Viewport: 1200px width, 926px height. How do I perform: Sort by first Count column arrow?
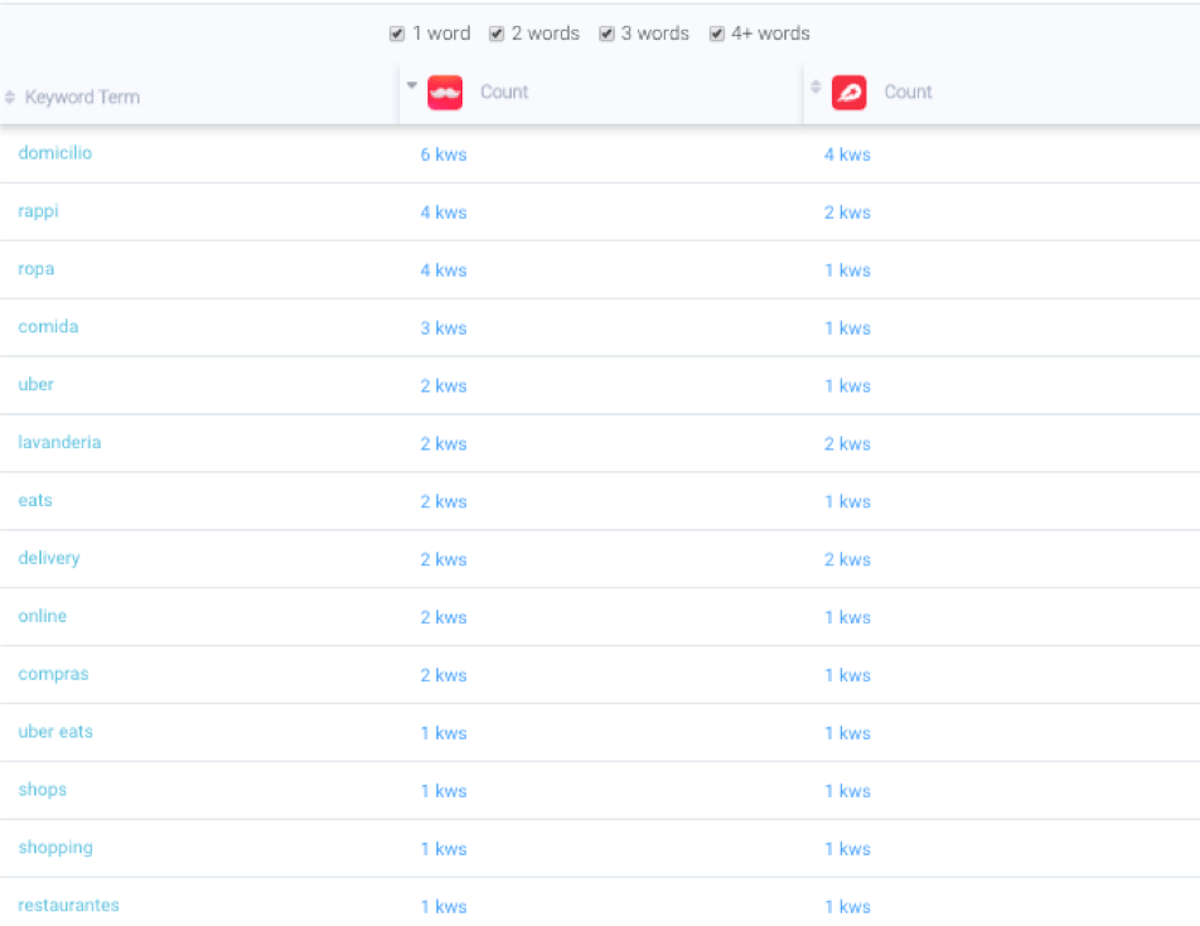point(411,86)
